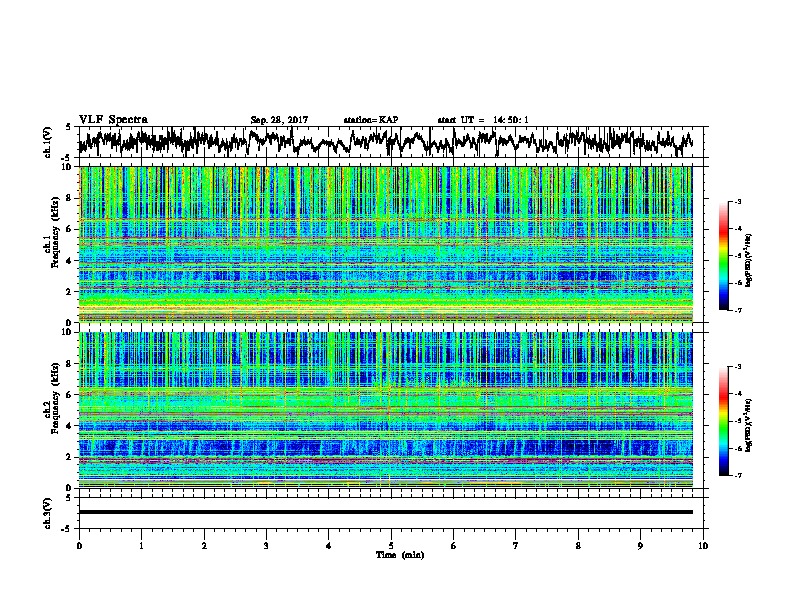Click the date text "Sep. 28, 2017"

tap(279, 120)
